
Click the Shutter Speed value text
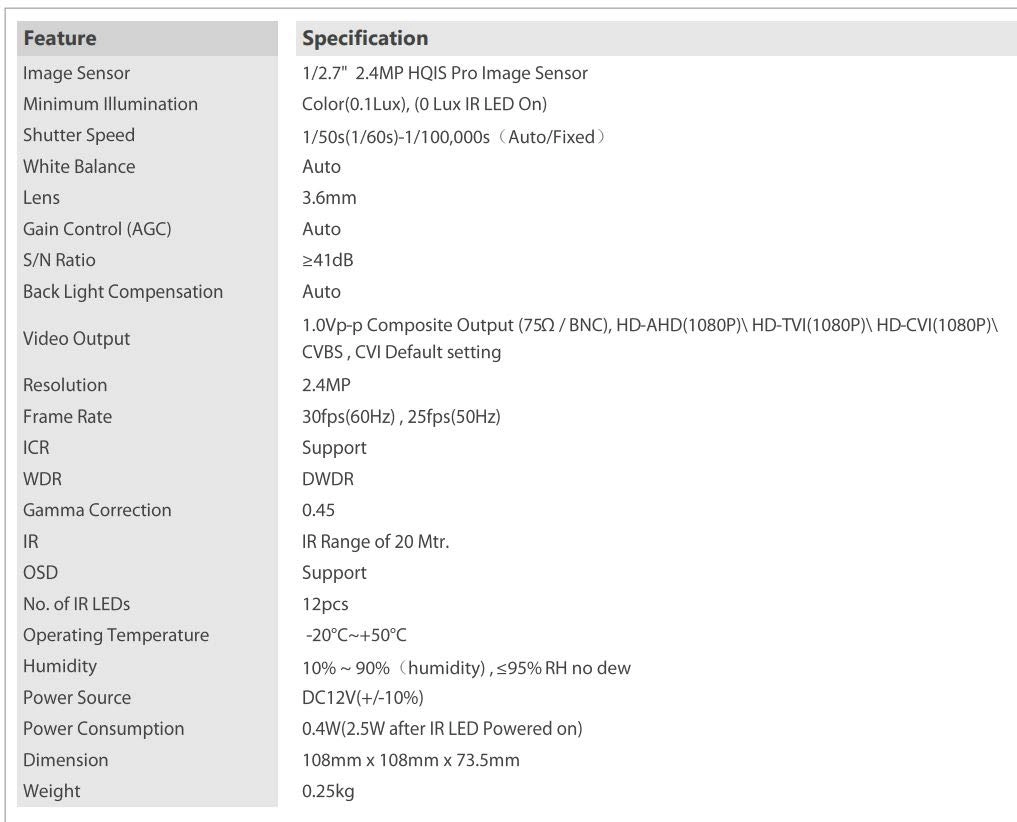tap(453, 136)
